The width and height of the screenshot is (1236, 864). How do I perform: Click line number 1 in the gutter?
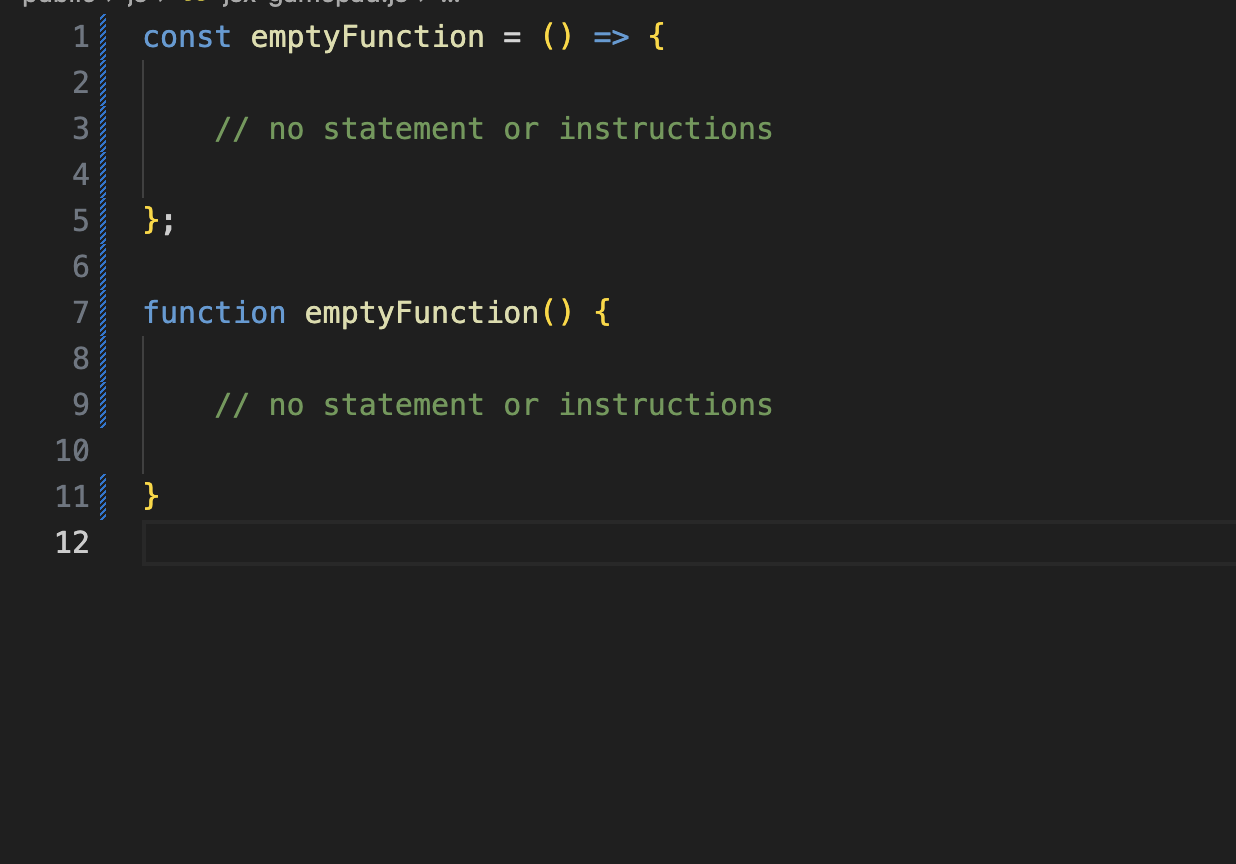pyautogui.click(x=79, y=36)
